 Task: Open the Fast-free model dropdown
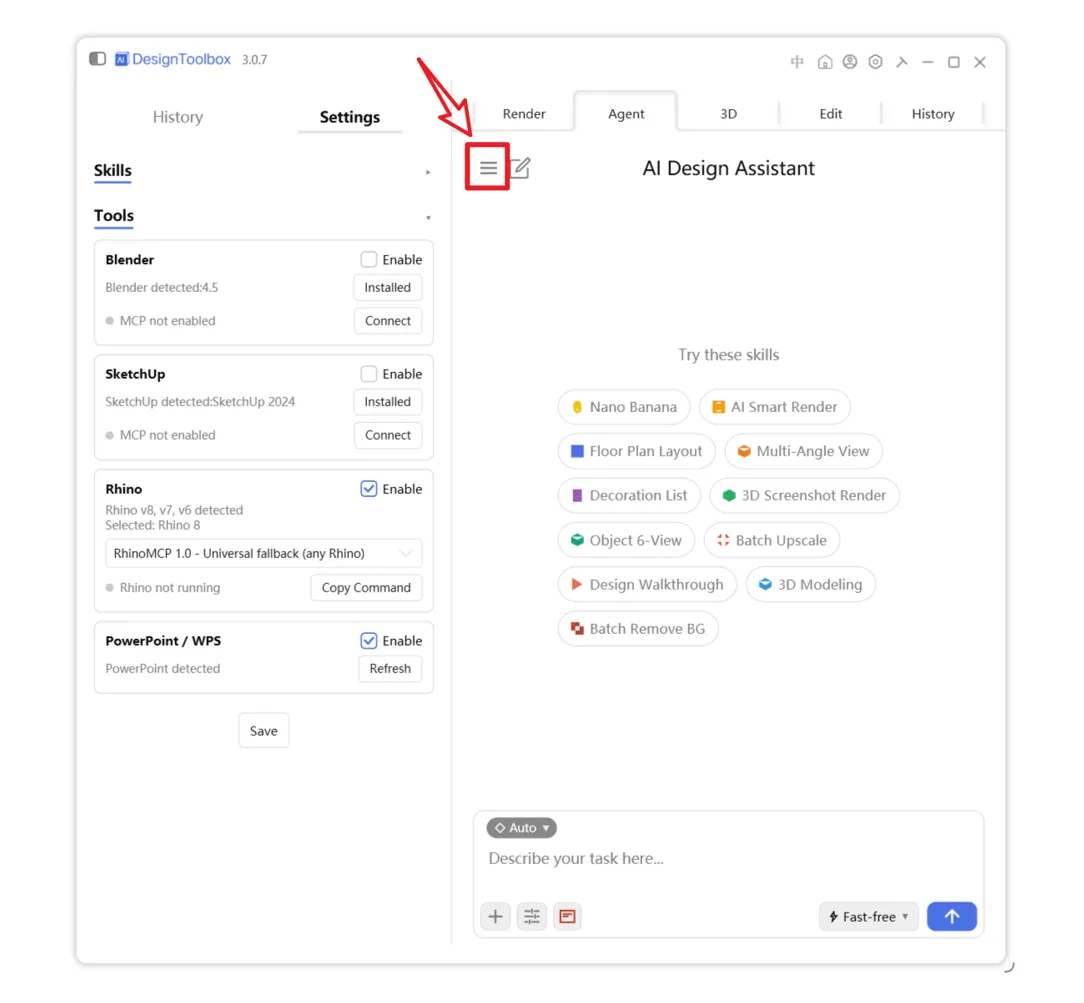coord(868,917)
